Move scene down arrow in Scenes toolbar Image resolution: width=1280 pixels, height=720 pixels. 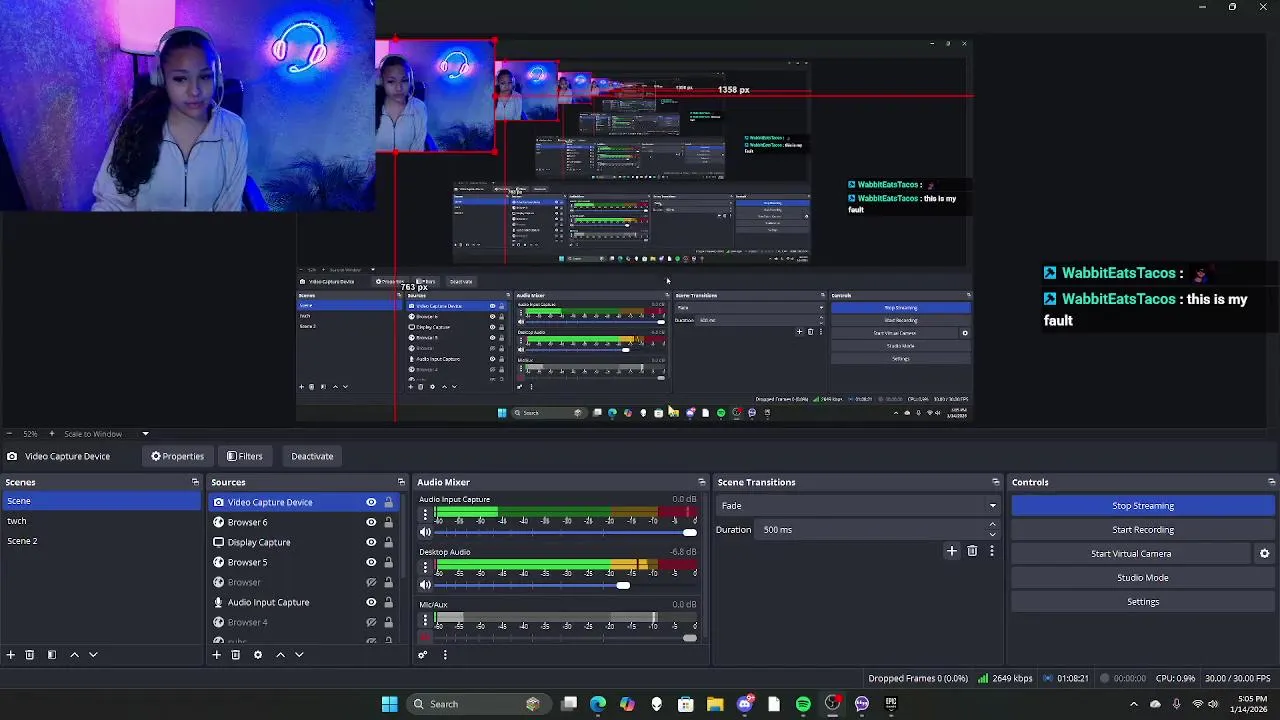[x=93, y=655]
